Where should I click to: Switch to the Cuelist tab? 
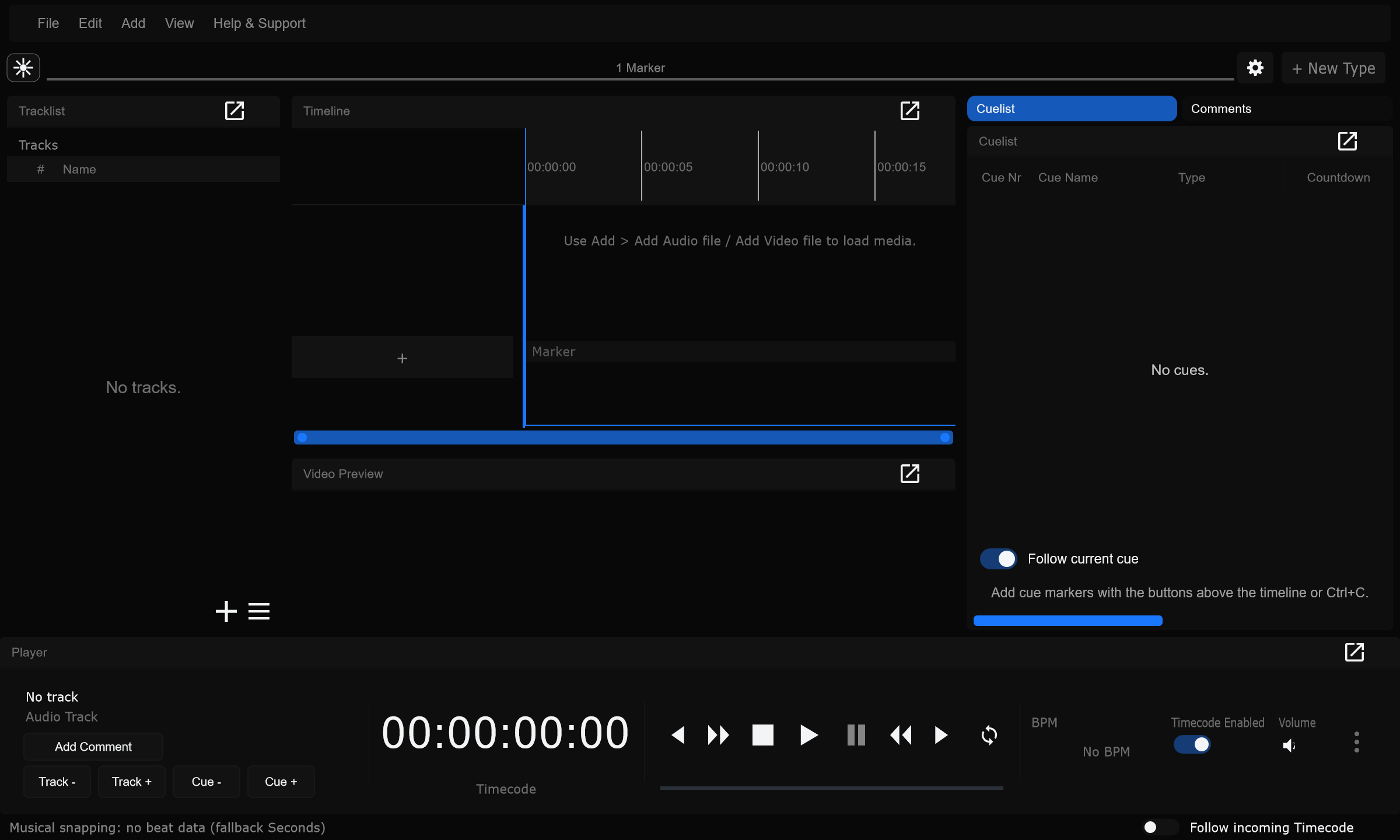1072,108
